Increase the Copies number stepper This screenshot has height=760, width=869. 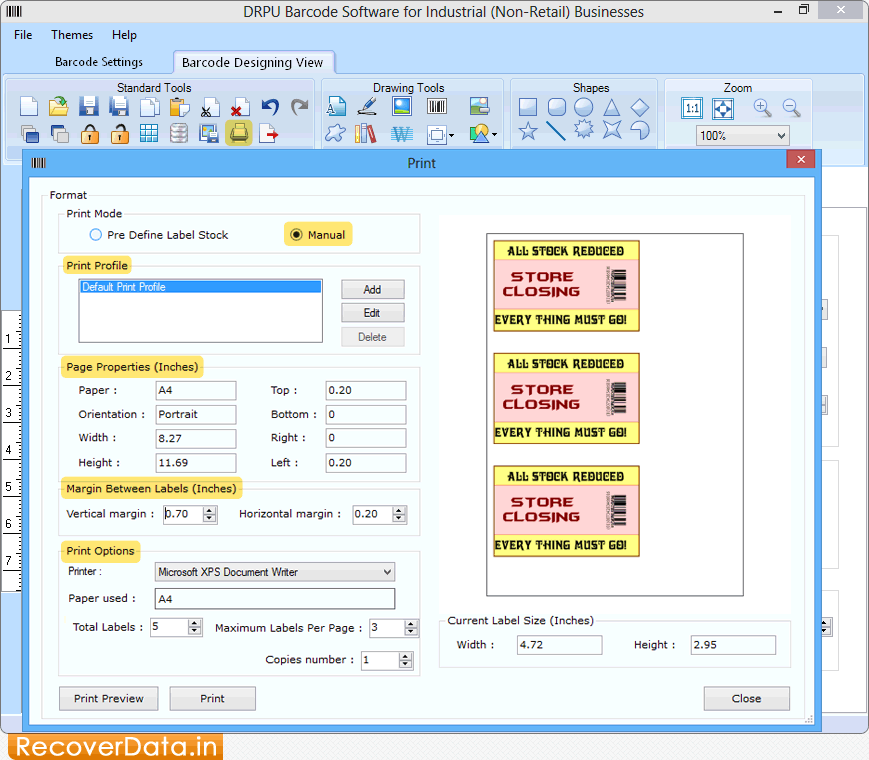(x=405, y=655)
